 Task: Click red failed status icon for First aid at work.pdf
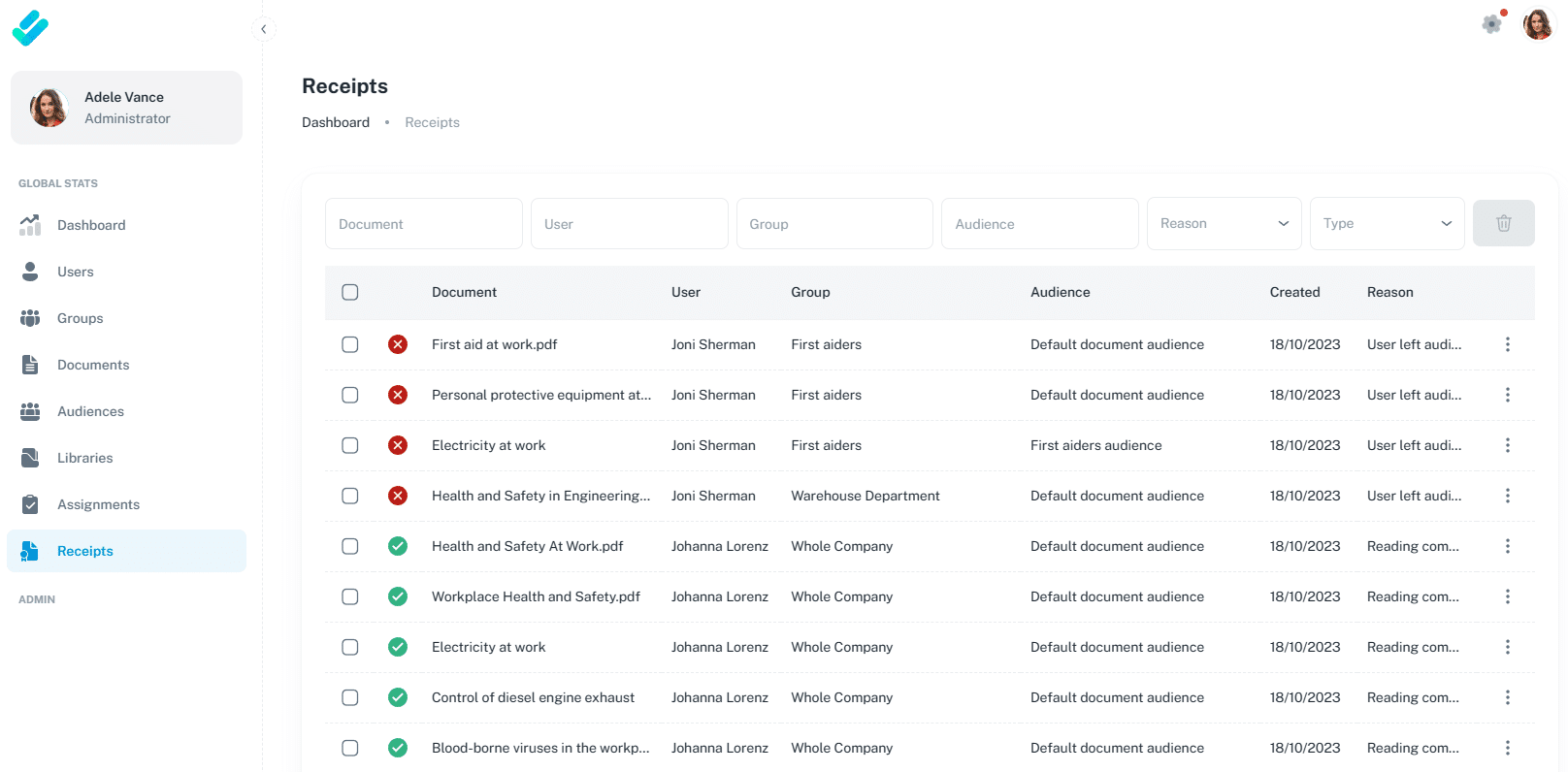(398, 344)
